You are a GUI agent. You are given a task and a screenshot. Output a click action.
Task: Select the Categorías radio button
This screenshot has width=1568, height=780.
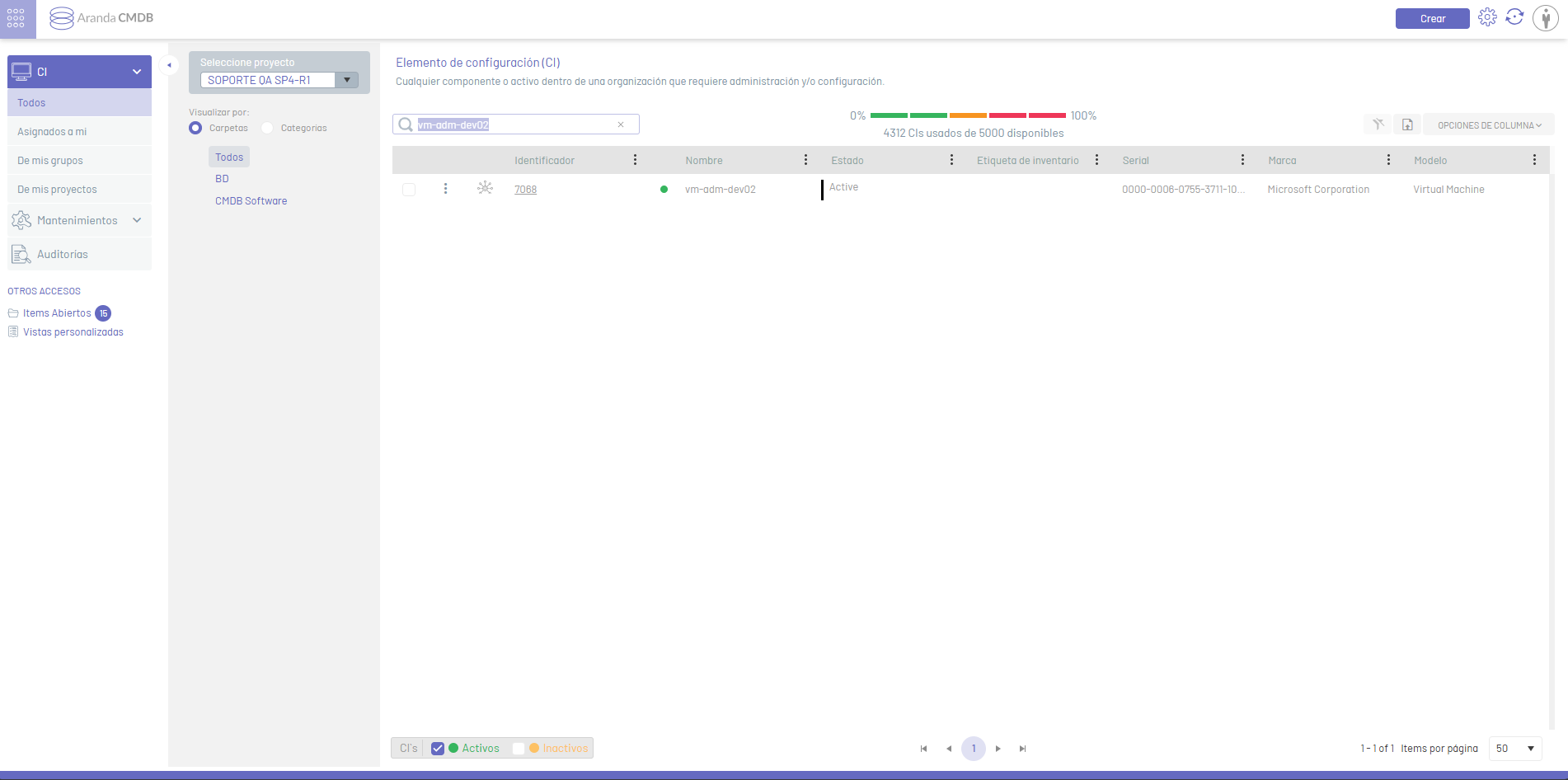tap(267, 128)
